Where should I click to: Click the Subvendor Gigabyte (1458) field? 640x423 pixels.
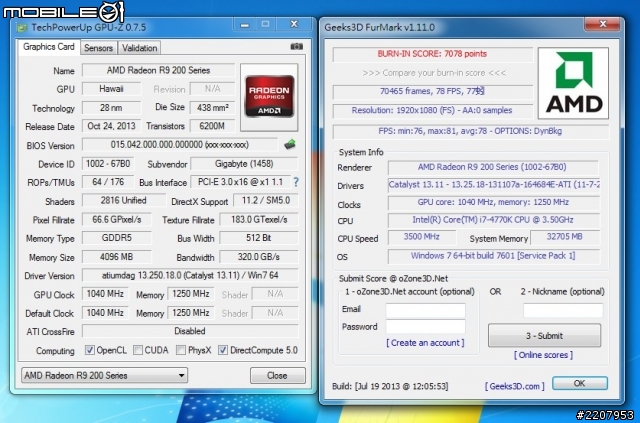tap(244, 164)
